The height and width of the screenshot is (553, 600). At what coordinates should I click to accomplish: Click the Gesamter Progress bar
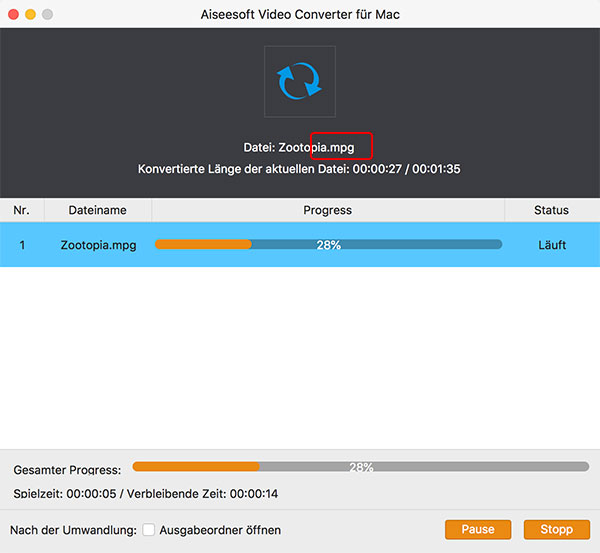(x=360, y=467)
